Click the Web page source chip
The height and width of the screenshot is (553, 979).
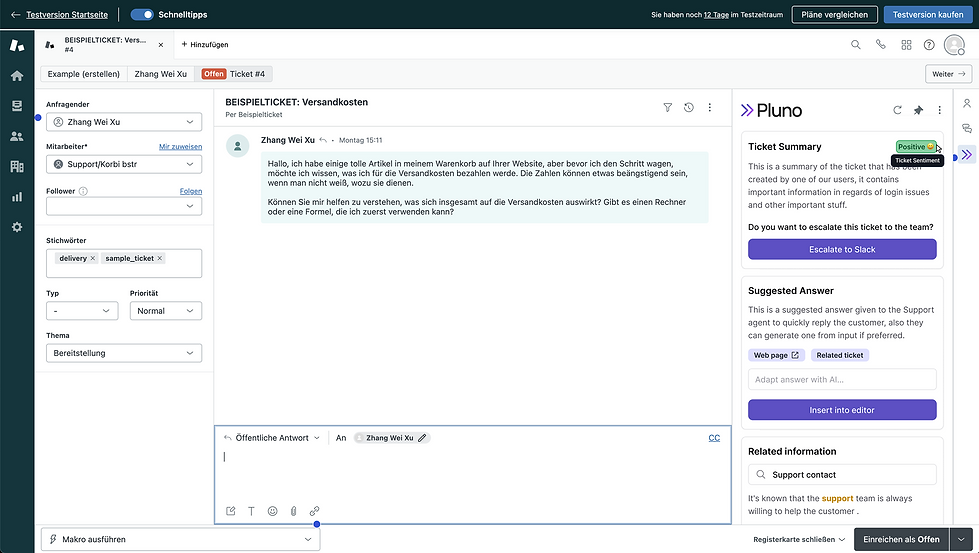[x=776, y=355]
